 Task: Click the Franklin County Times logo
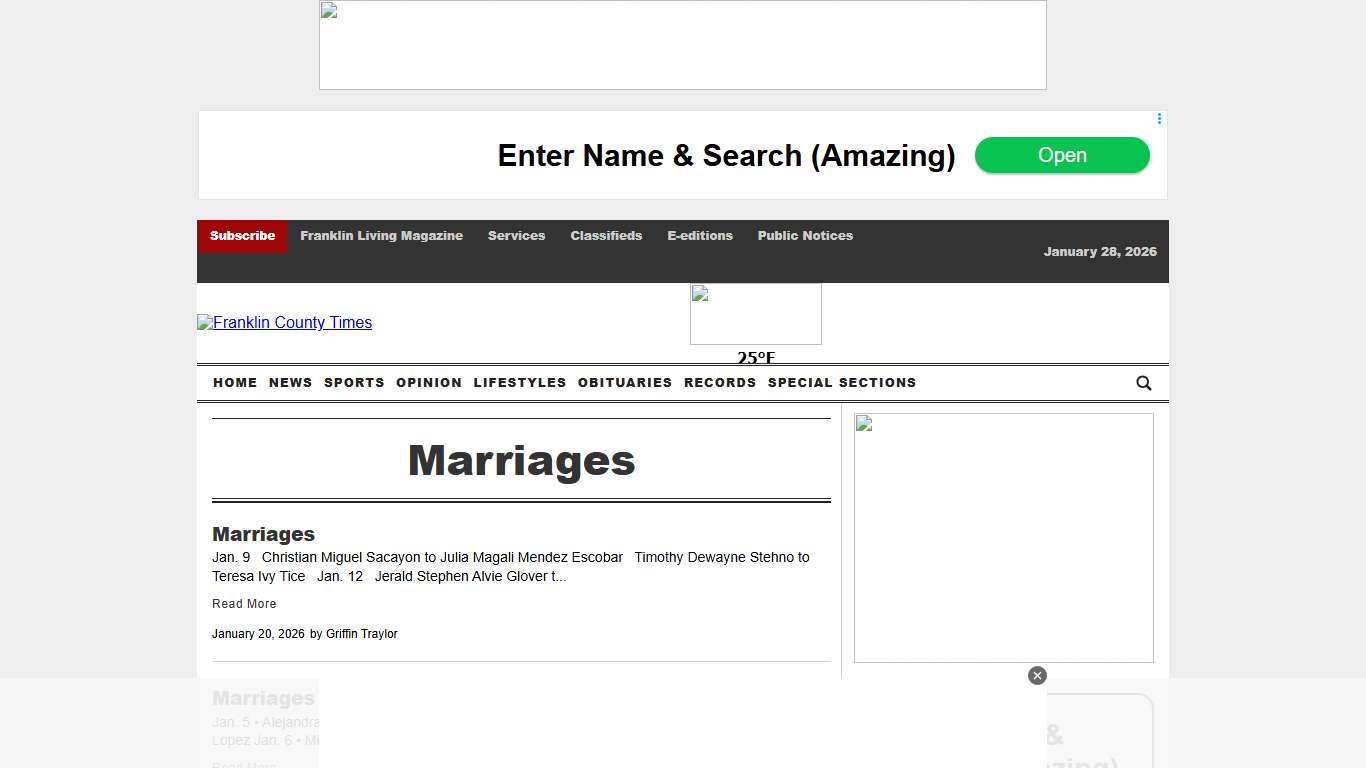(284, 322)
